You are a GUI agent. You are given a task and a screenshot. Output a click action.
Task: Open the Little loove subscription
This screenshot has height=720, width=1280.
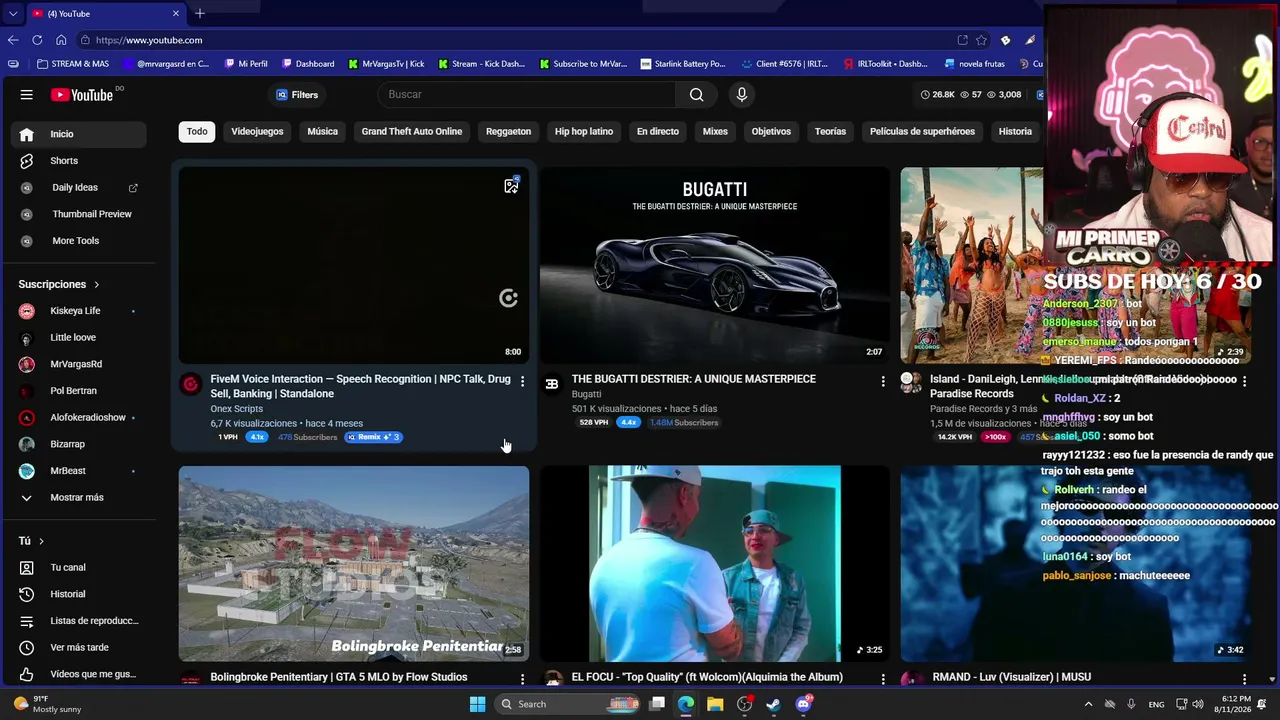pyautogui.click(x=79, y=338)
